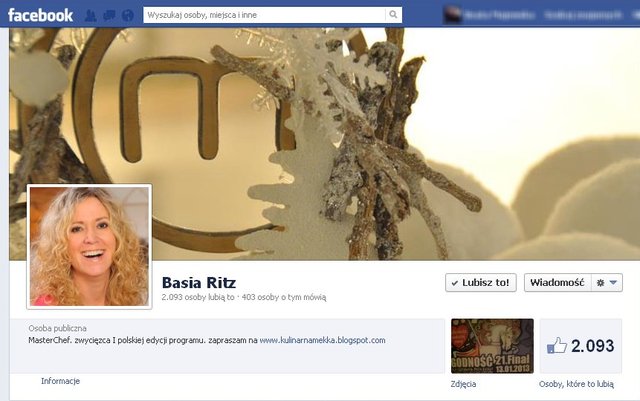Image resolution: width=640 pixels, height=401 pixels.
Task: Click the thumbs-up likes icon
Action: pos(557,346)
